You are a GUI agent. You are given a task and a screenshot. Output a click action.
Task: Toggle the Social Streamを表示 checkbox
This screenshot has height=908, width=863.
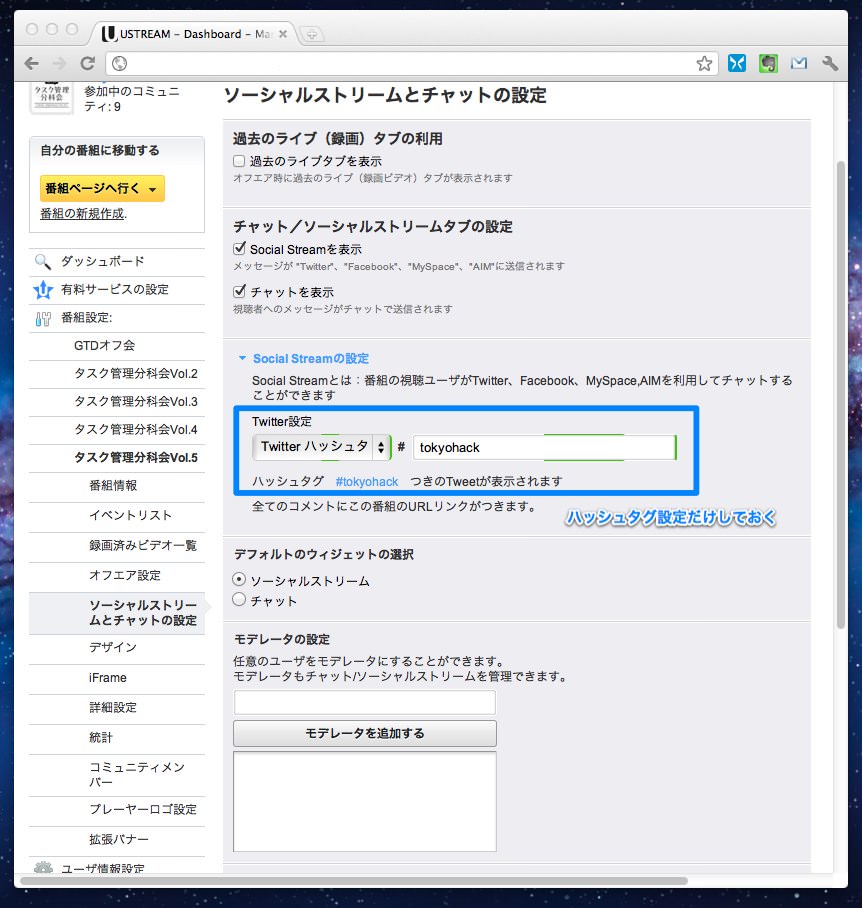click(239, 249)
